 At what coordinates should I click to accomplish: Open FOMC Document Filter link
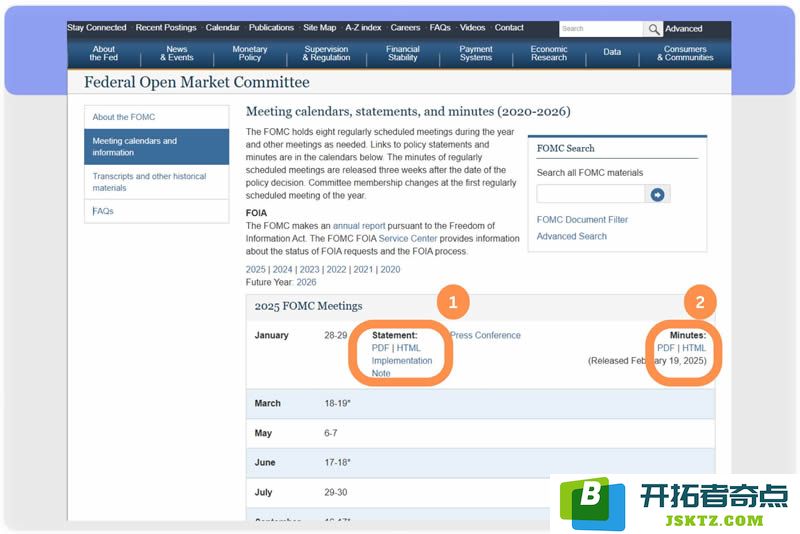582,220
